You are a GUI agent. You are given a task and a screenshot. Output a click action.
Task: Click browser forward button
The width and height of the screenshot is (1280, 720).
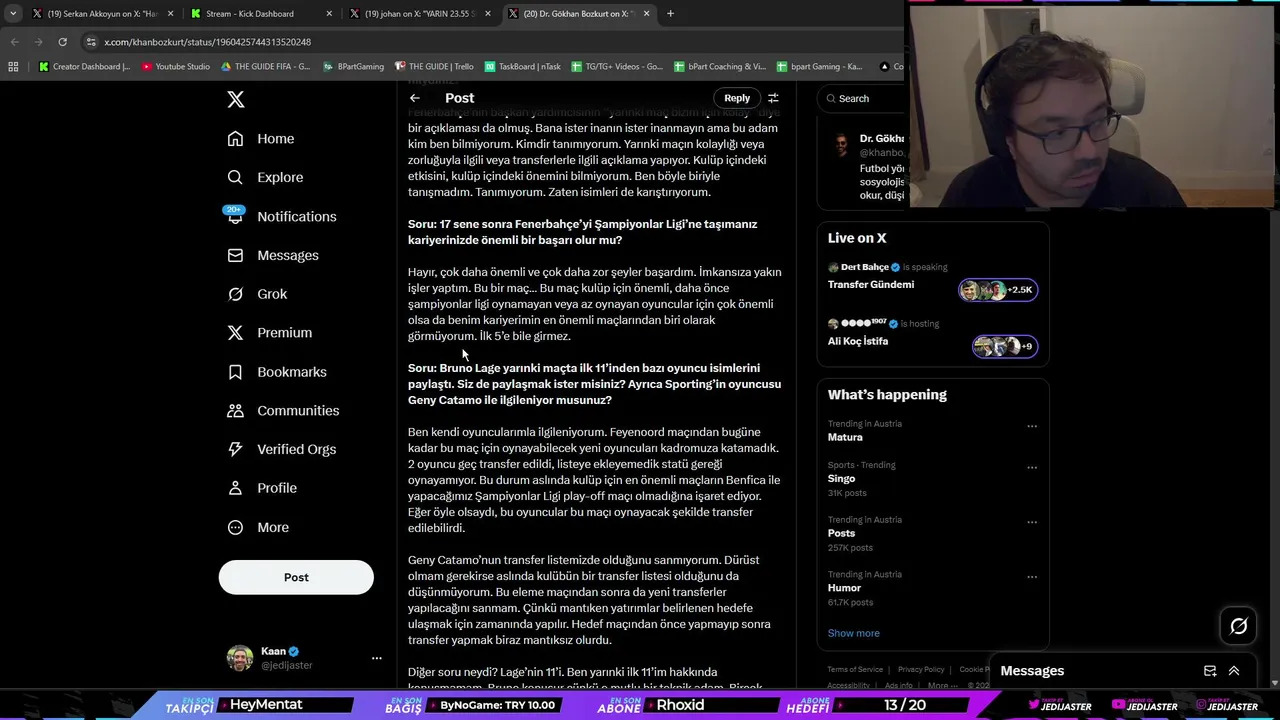pos(38,42)
